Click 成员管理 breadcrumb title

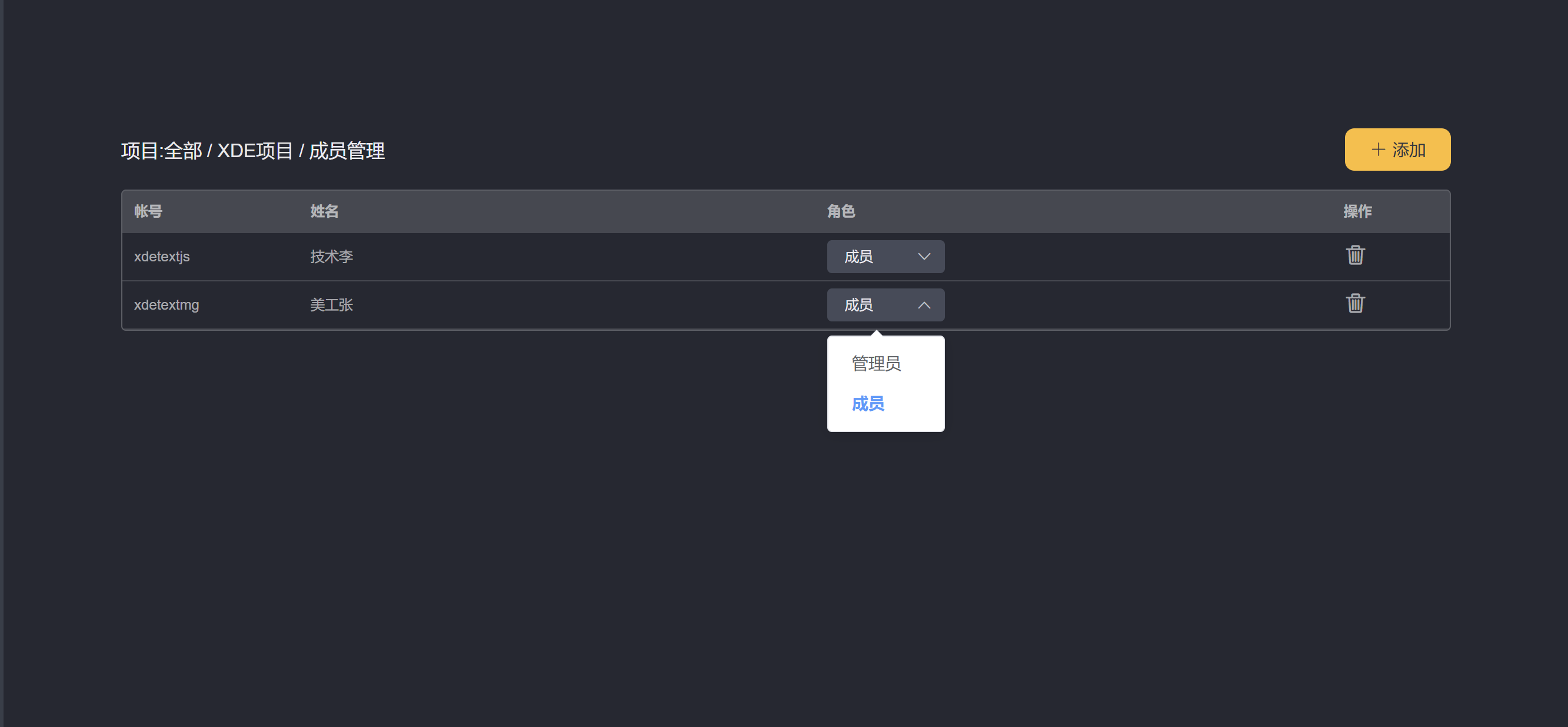pos(347,150)
